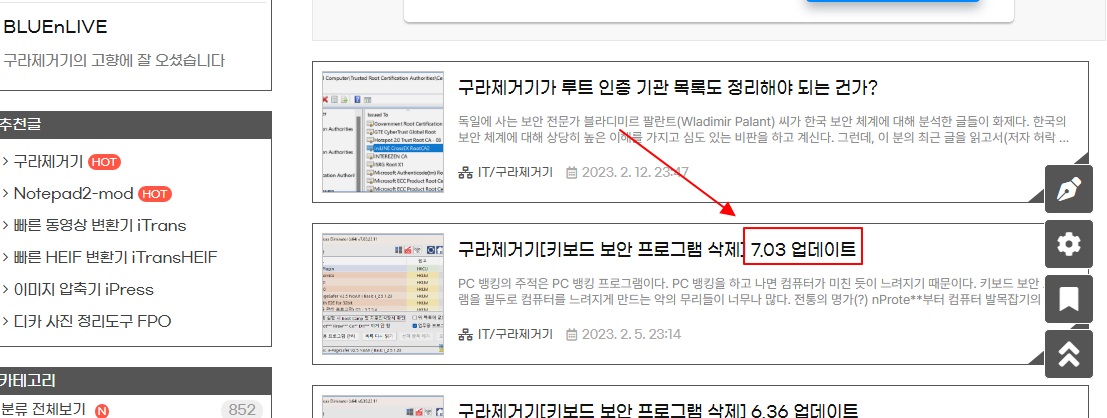This screenshot has width=1107, height=418.
Task: Click category icon beside 2023. 2. 5. post
Action: [465, 334]
